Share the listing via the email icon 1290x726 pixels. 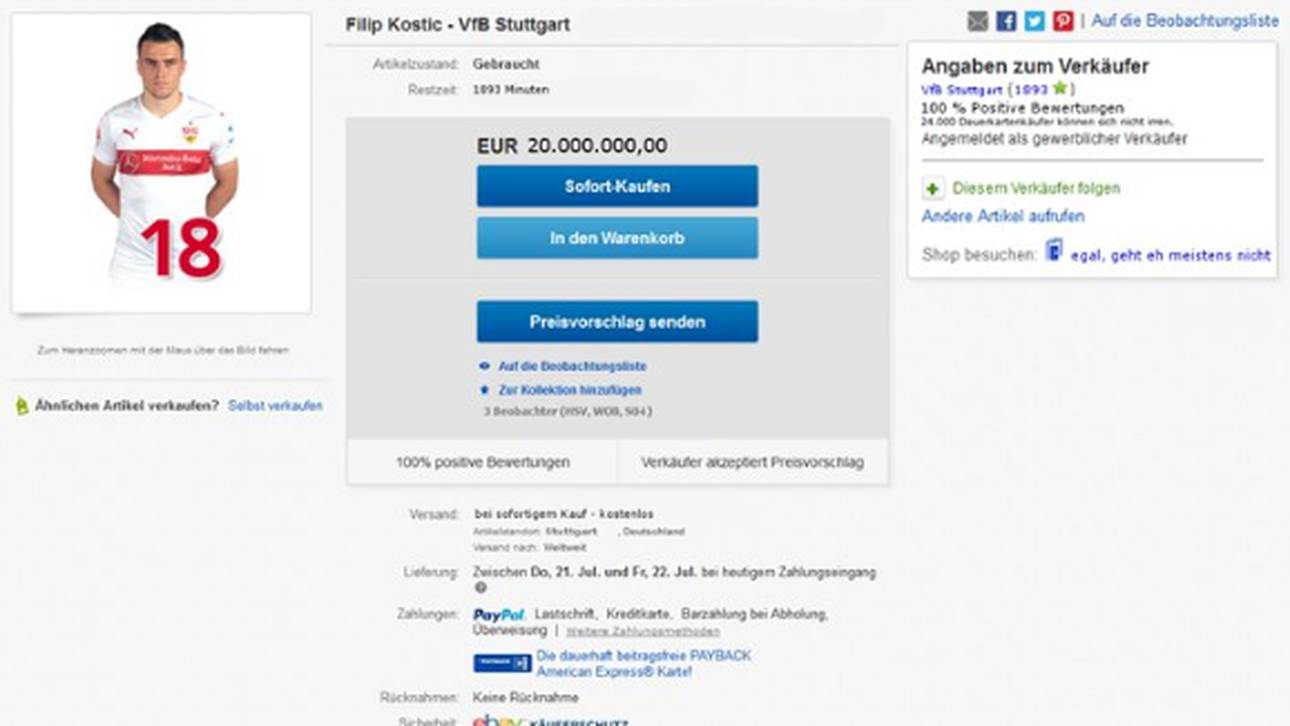pos(978,18)
